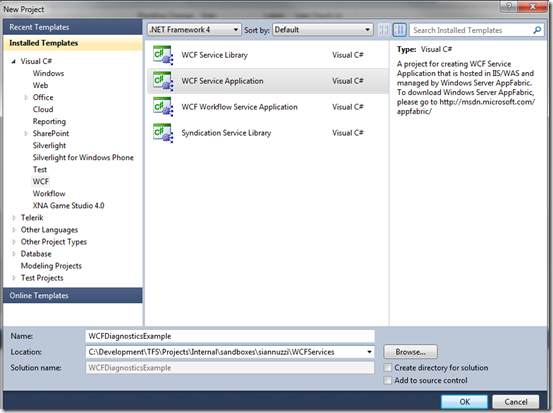Choose the WCF Service Application template icon
The image size is (553, 413).
pos(163,81)
